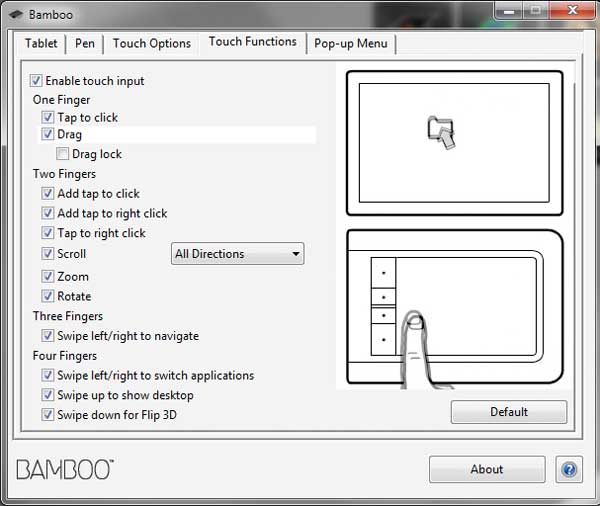Click the Two Fingers section label
Screen dimensions: 600x506
[x=64, y=174]
